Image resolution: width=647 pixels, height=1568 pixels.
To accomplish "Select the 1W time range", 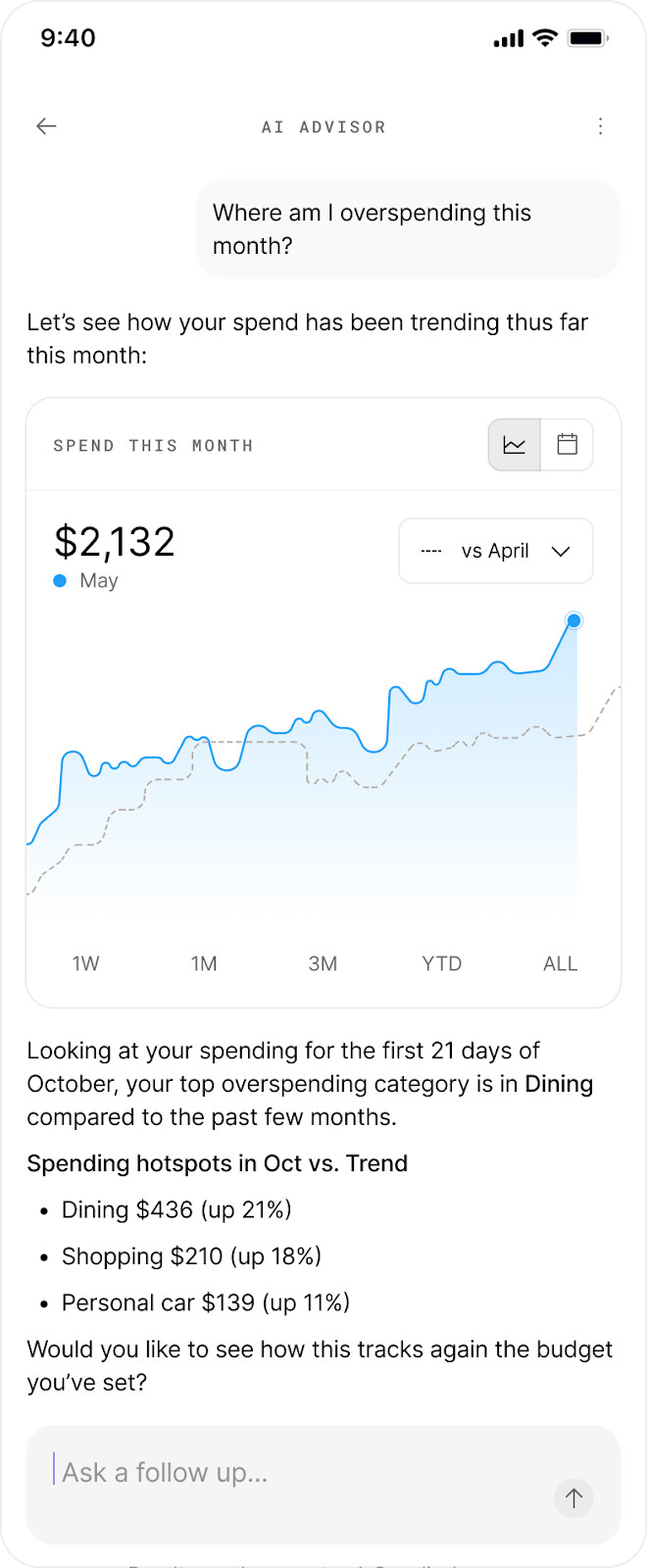I will coord(86,963).
